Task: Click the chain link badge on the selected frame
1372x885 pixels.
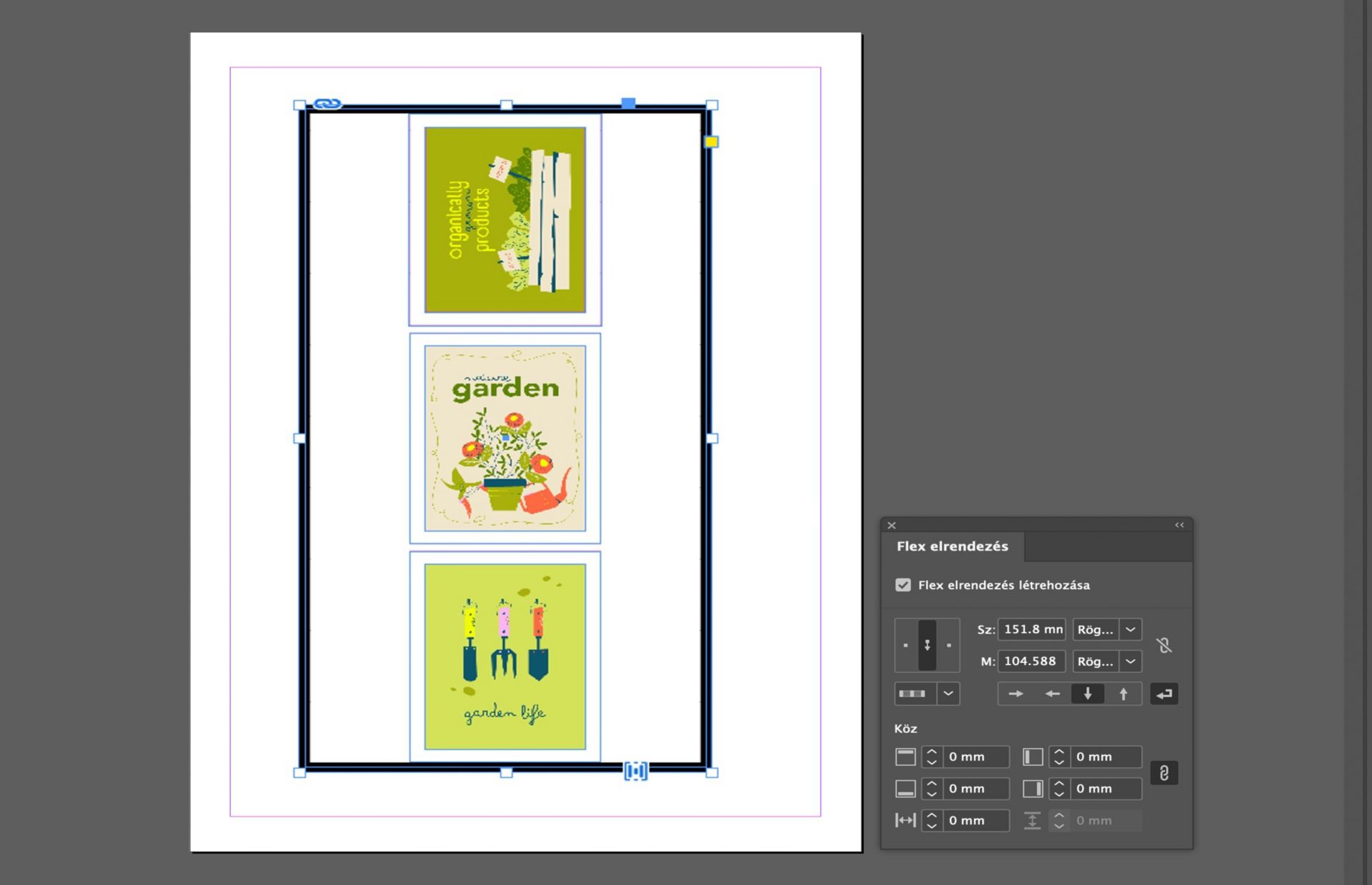Action: coord(327,104)
